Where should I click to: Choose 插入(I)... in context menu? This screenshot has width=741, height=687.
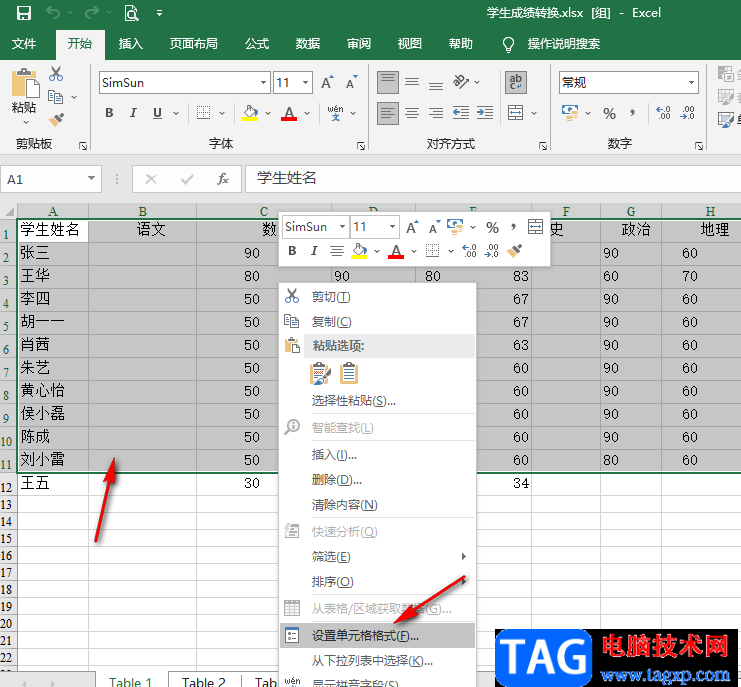pyautogui.click(x=378, y=455)
